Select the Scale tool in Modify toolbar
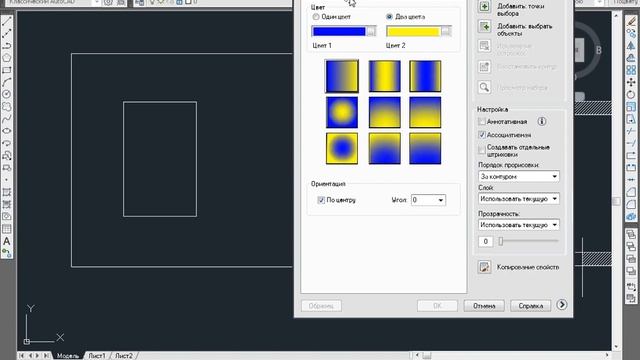Viewport: 640px width, 360px height. [x=631, y=107]
